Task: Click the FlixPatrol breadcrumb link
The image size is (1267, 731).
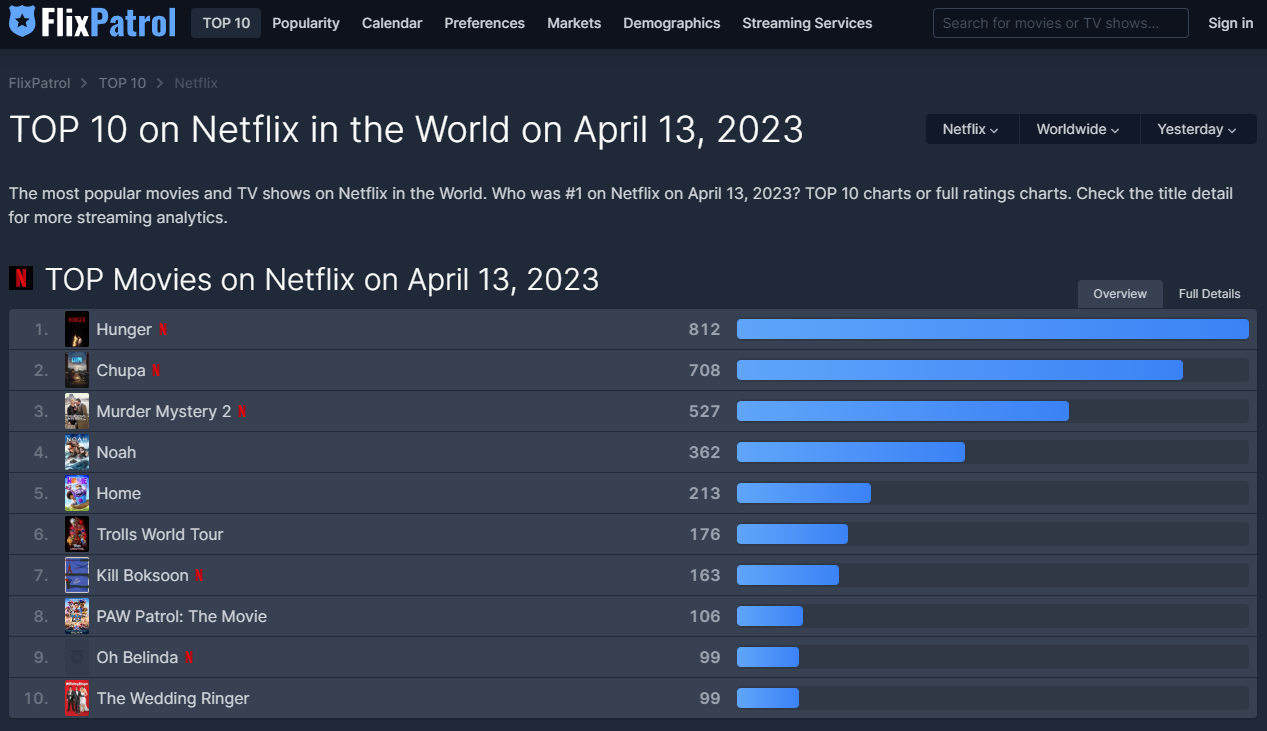Action: (x=40, y=83)
